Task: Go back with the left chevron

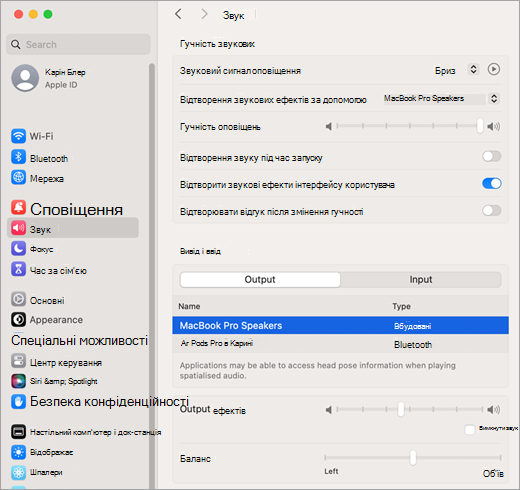Action: [x=179, y=14]
